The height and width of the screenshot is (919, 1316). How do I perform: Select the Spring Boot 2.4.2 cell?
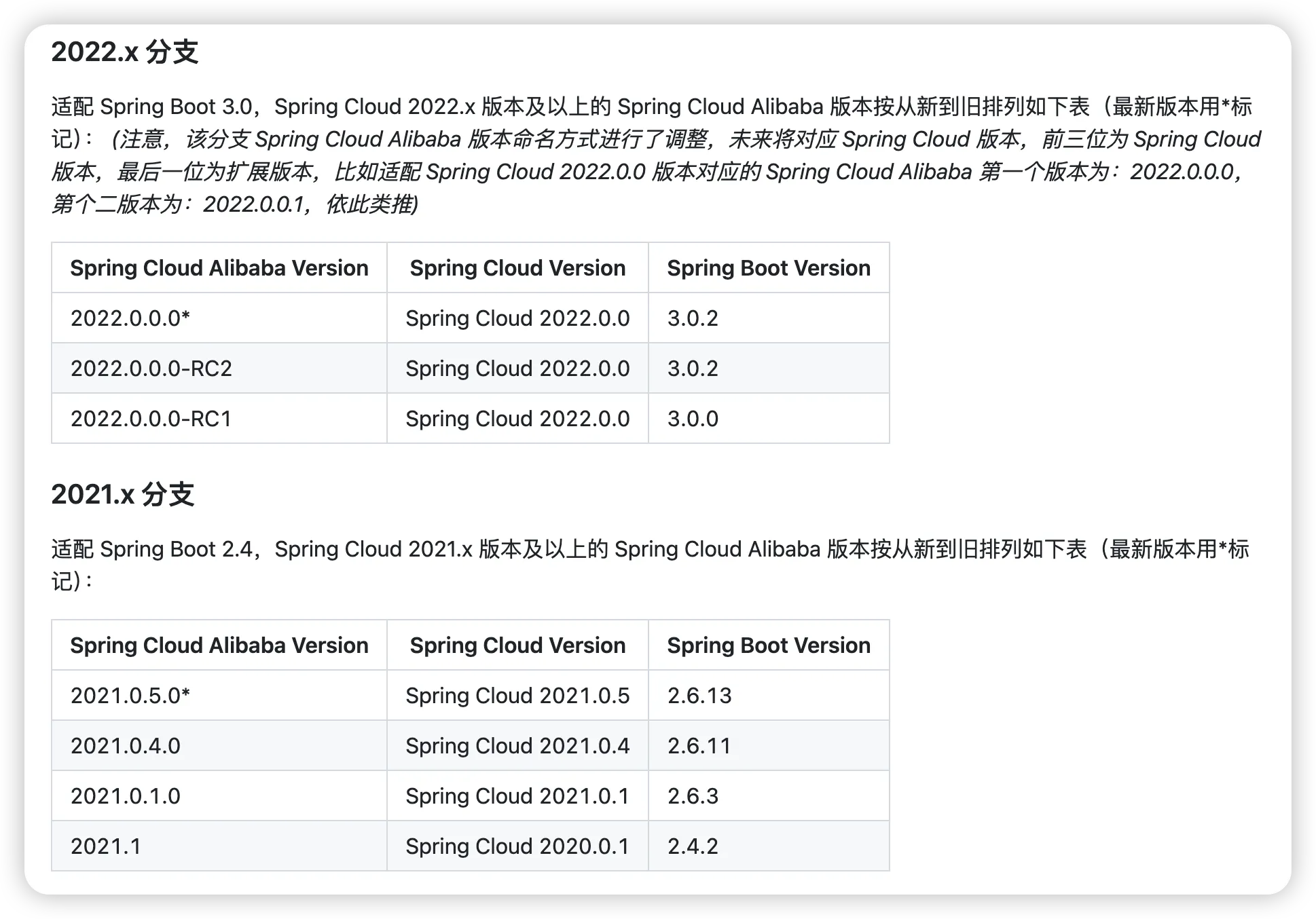[693, 846]
